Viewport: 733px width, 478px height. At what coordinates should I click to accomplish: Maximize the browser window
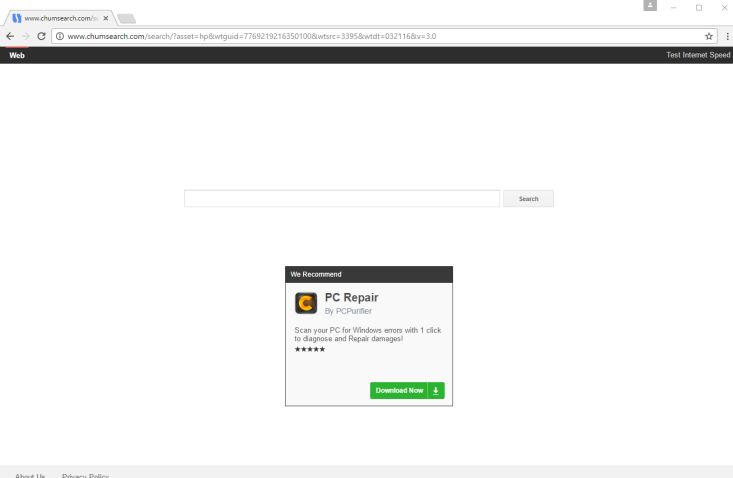[x=699, y=7]
